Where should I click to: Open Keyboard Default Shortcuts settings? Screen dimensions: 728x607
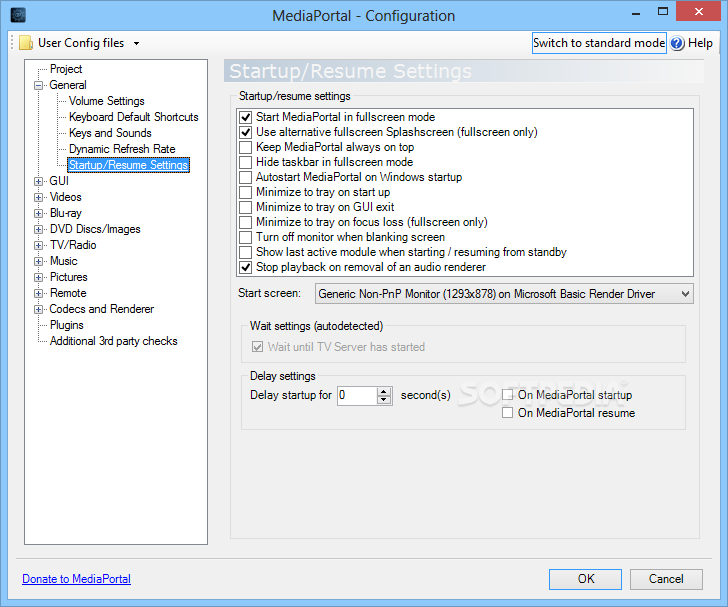134,117
